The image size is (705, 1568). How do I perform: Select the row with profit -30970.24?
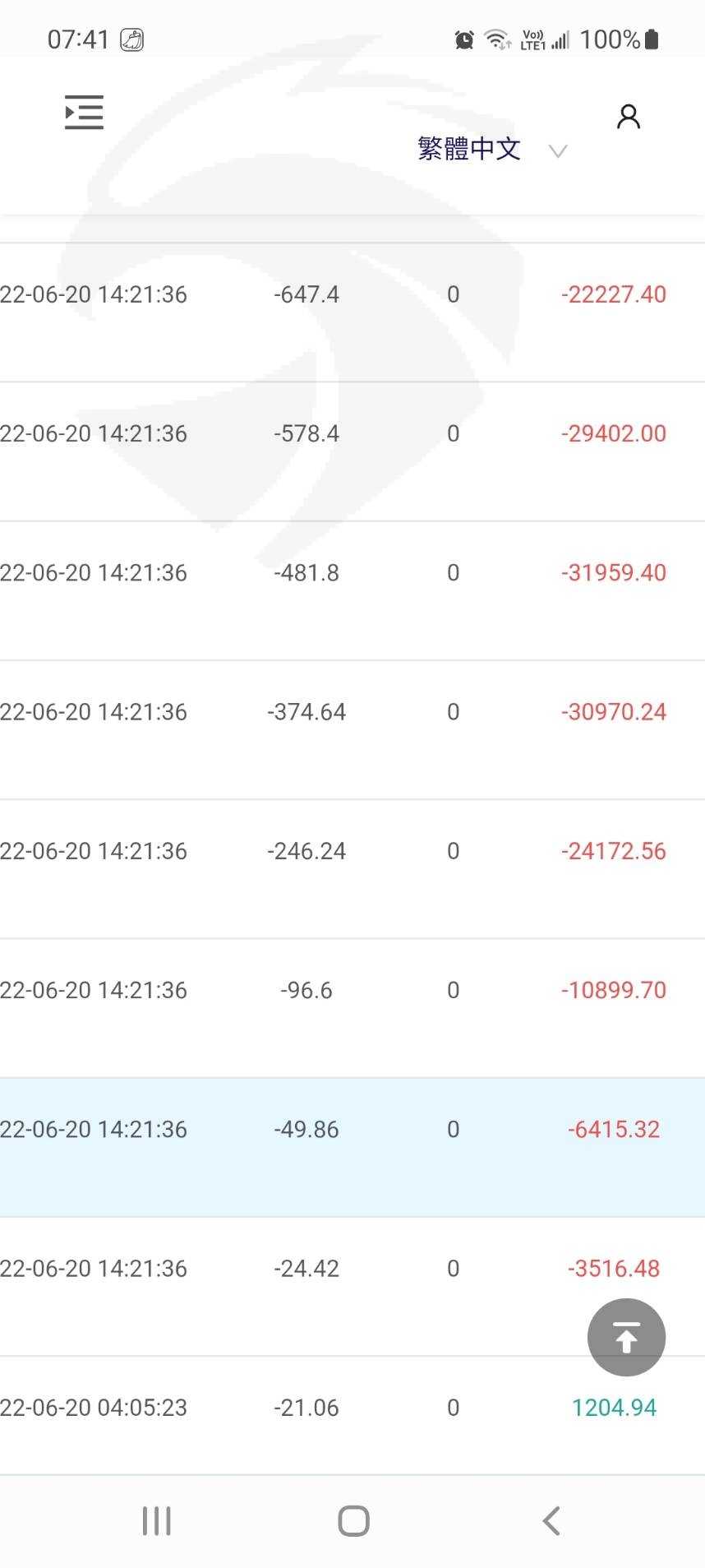point(352,712)
